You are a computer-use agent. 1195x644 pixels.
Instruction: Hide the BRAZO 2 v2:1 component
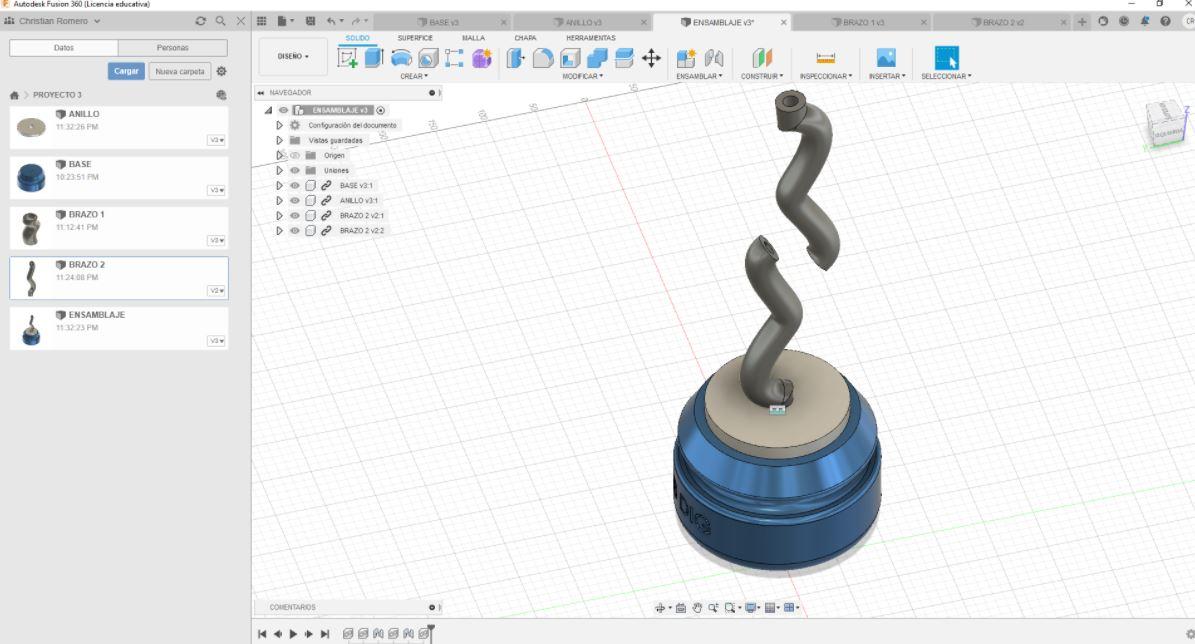click(x=295, y=216)
